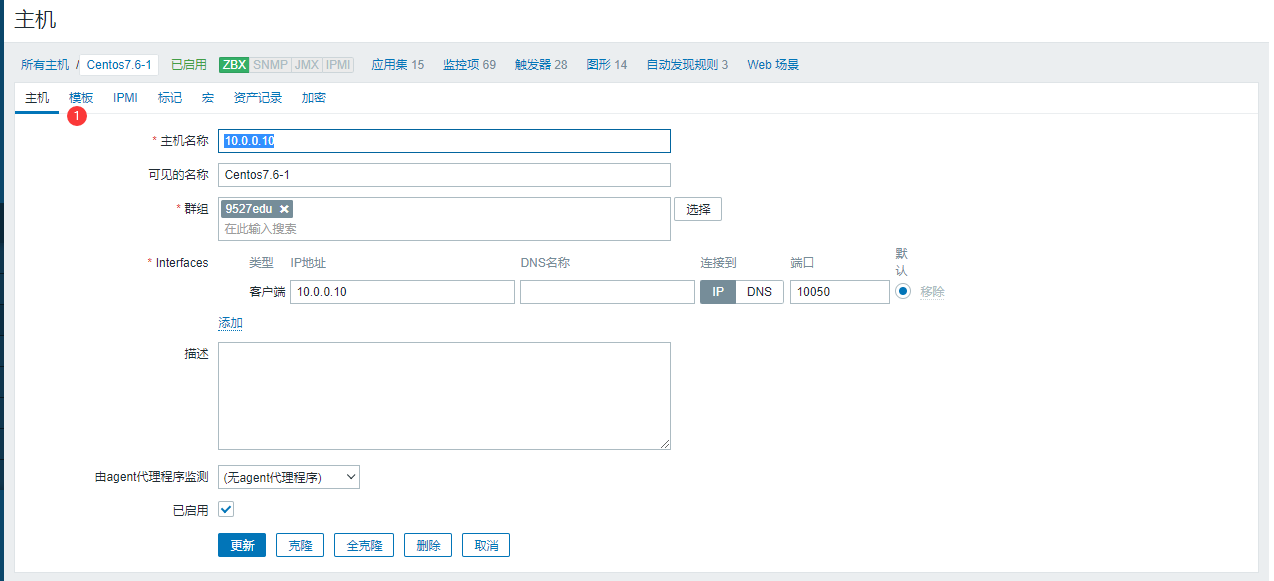Image resolution: width=1274 pixels, height=581 pixels.
Task: Focus the 可见的名称 input field
Action: click(x=444, y=175)
